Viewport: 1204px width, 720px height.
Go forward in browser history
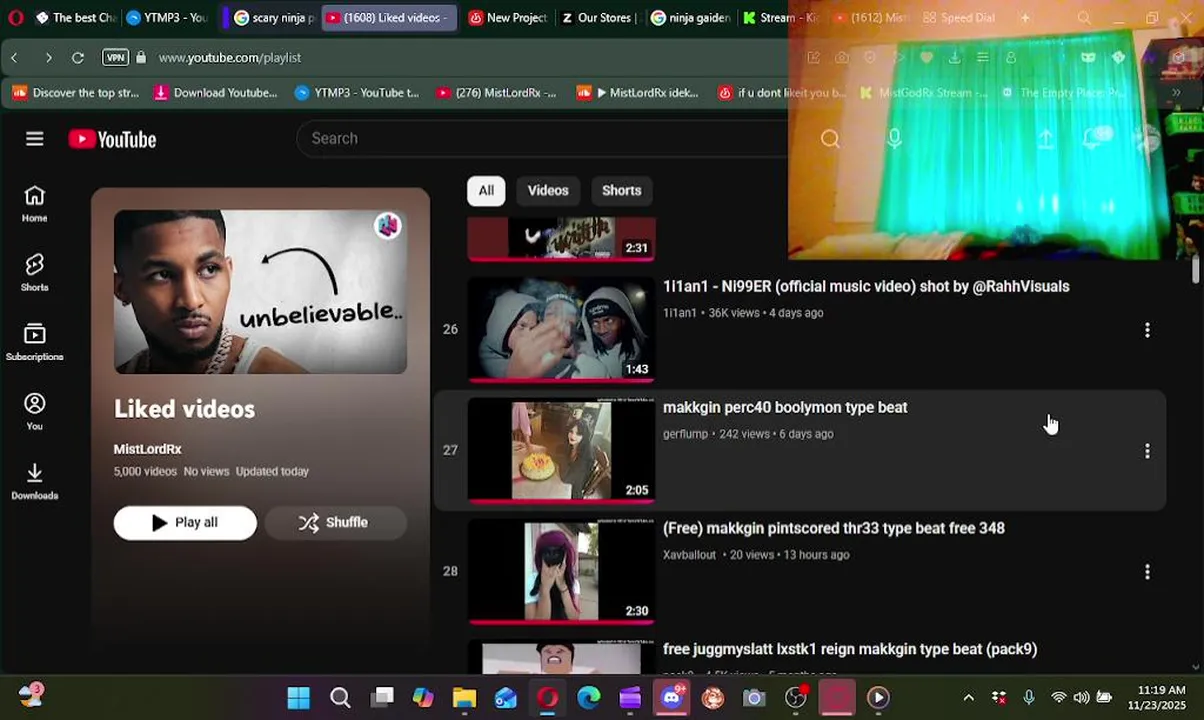point(48,58)
